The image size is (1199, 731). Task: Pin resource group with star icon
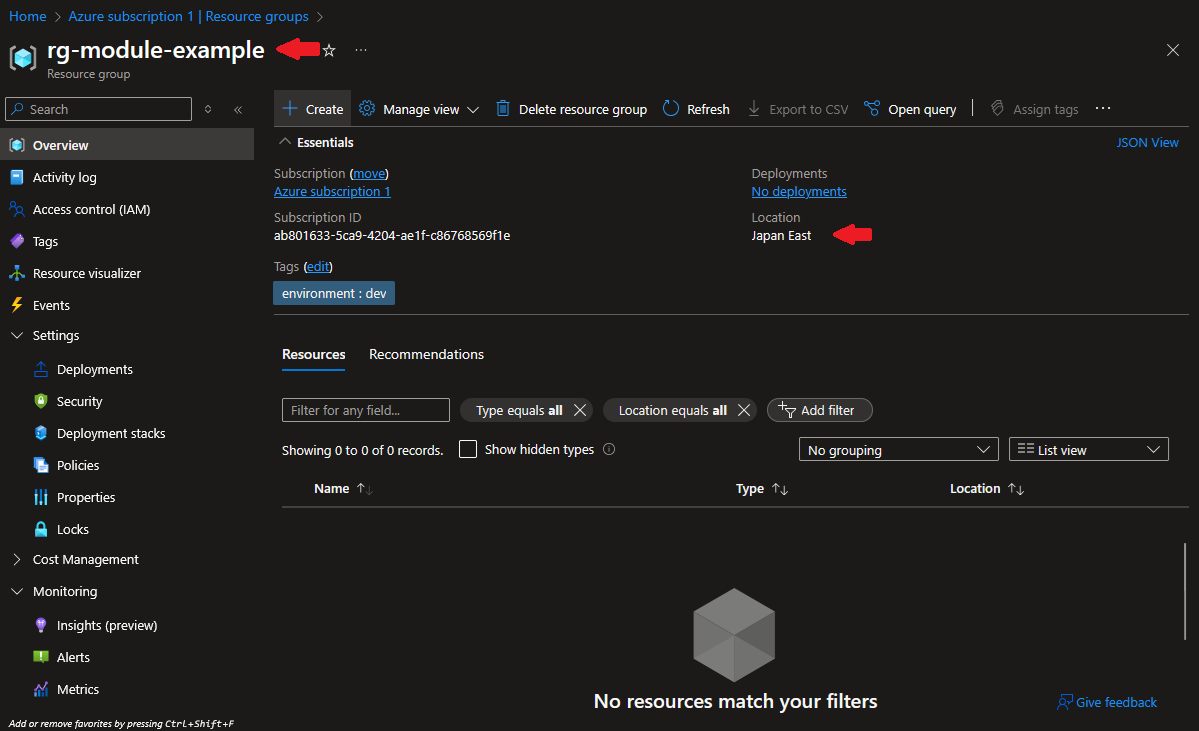(329, 50)
